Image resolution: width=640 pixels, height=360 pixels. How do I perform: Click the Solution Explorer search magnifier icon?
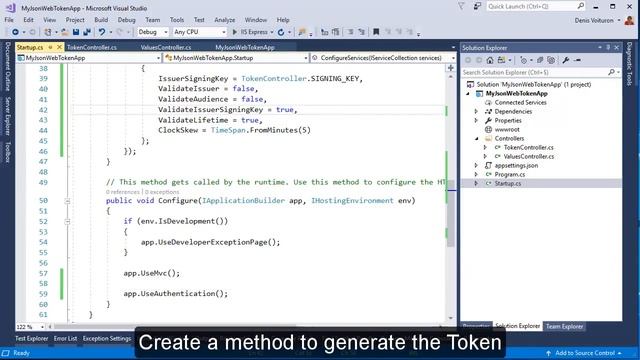pos(611,72)
